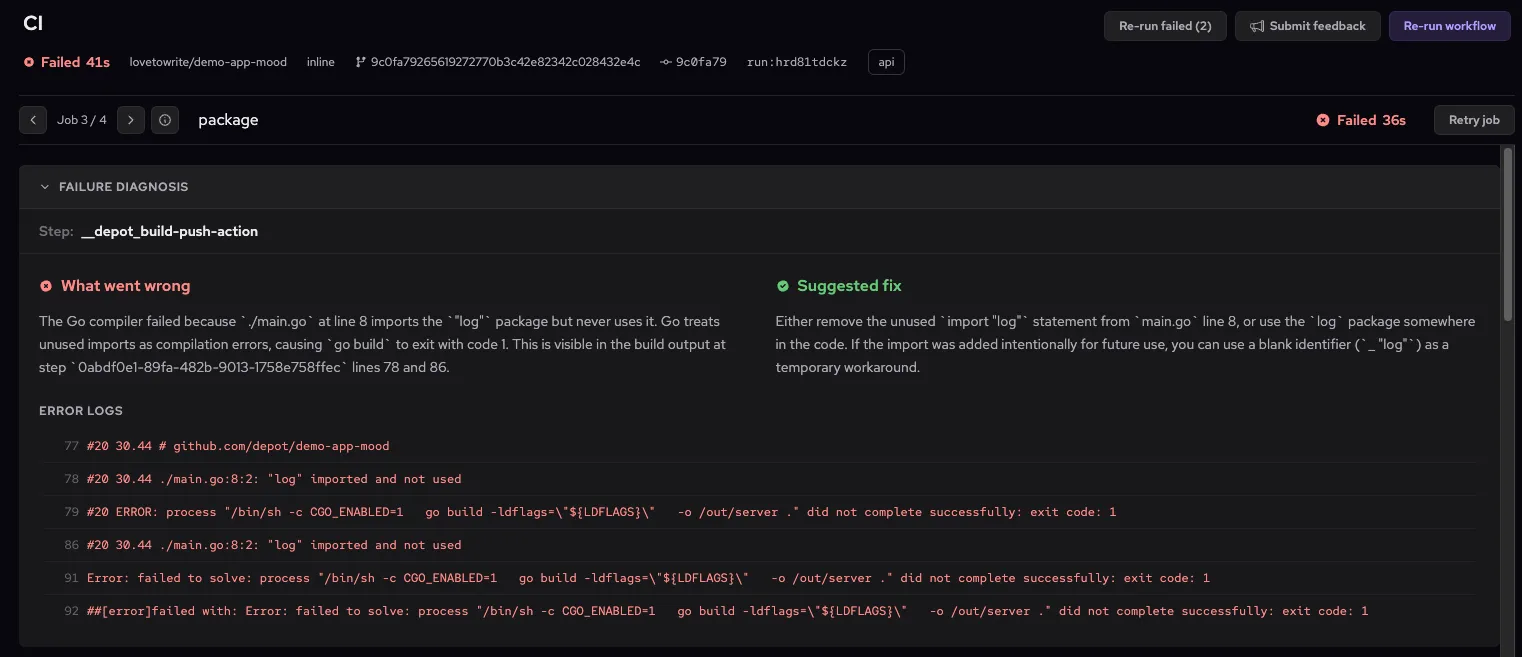
Task: Click the error icon beside What went wrong
Action: pos(46,286)
